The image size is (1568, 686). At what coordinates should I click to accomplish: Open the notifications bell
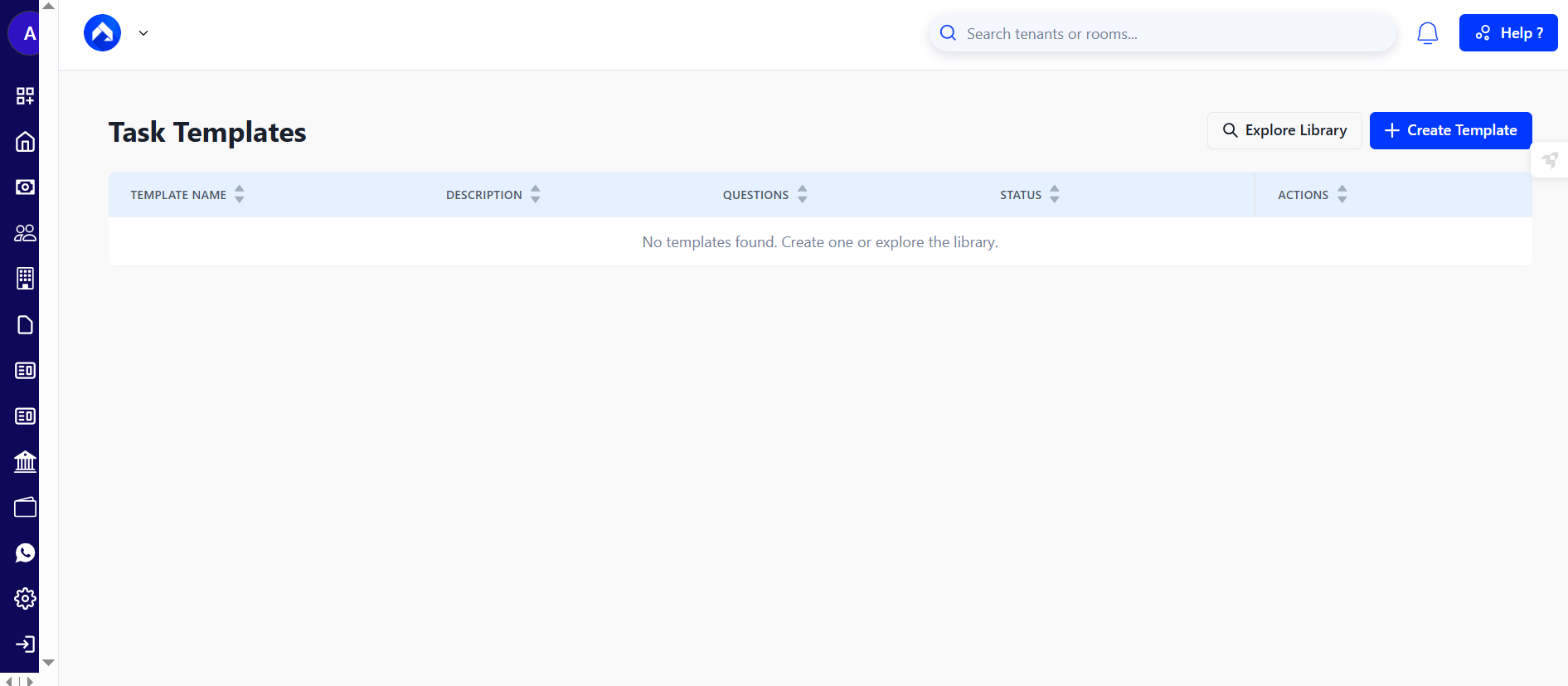(x=1427, y=33)
